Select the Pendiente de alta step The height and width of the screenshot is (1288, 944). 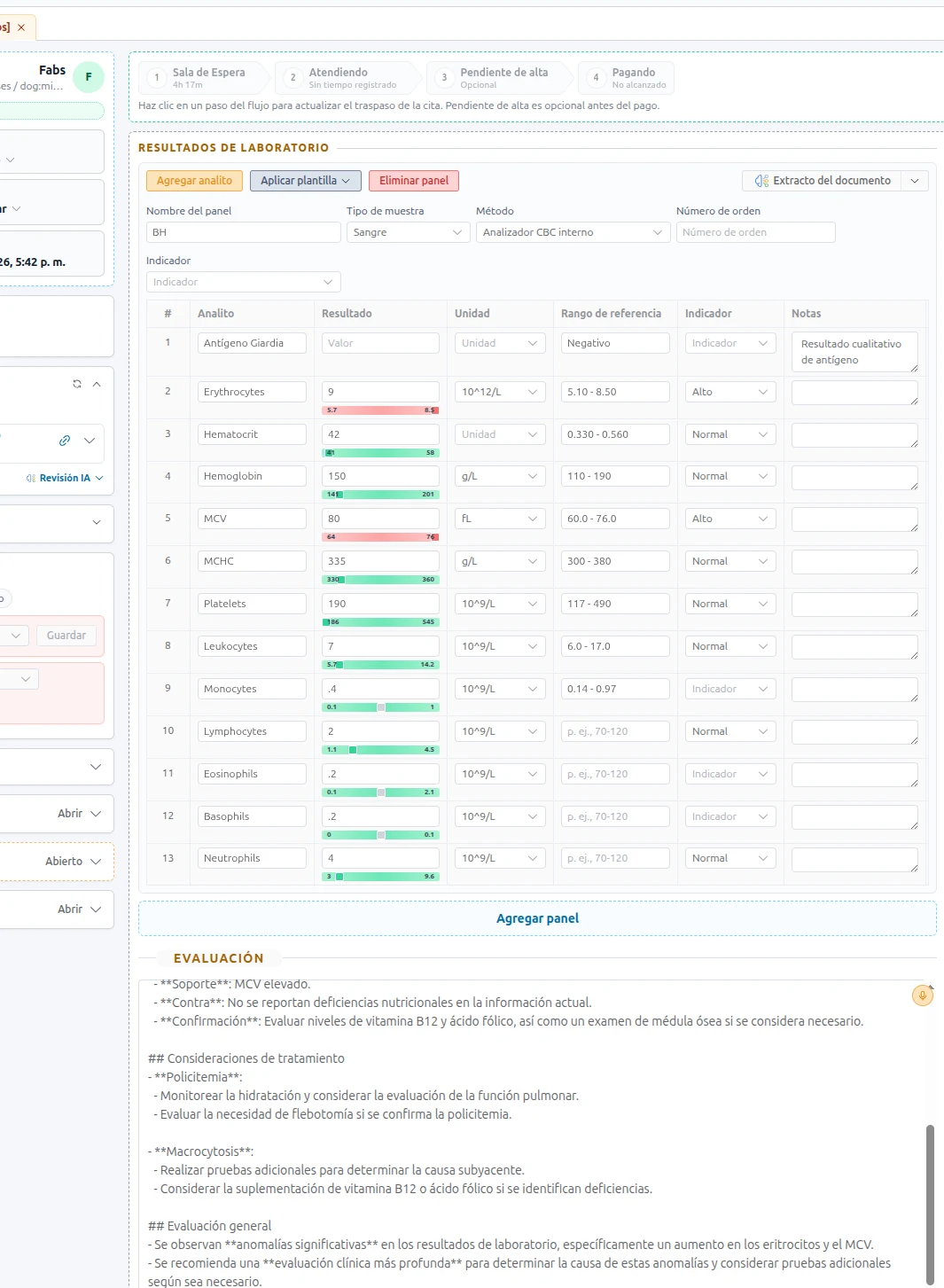pos(501,78)
